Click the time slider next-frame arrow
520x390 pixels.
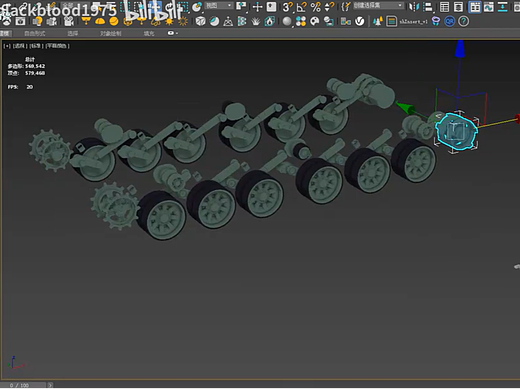point(50,385)
